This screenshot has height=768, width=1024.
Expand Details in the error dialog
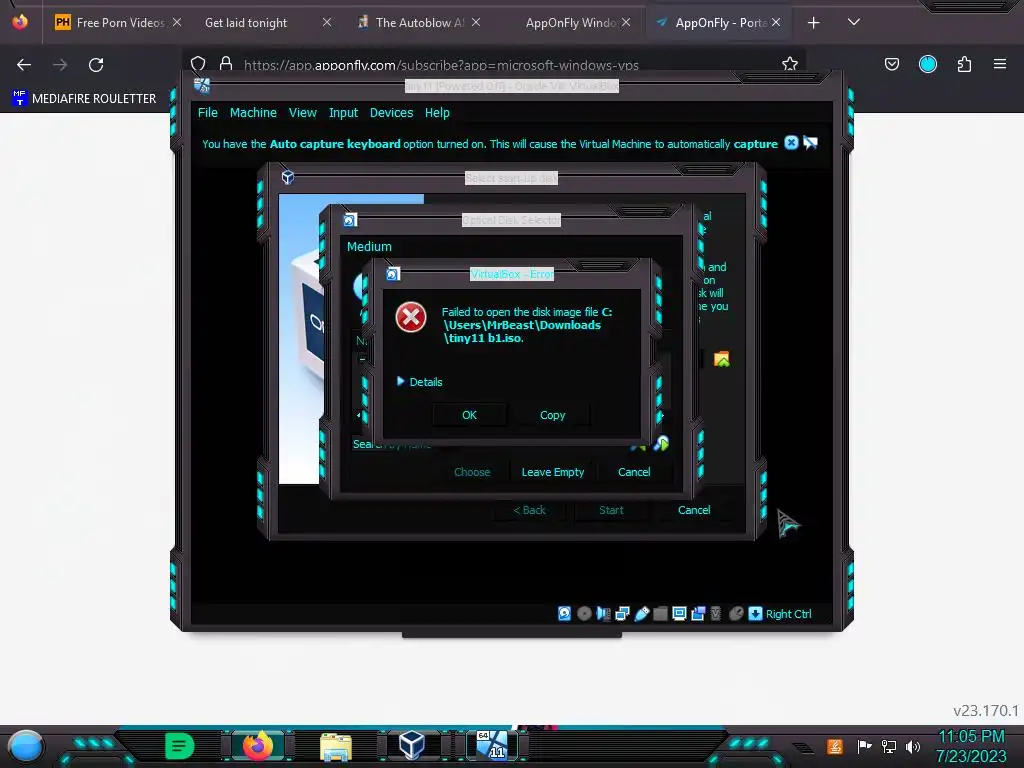[419, 381]
